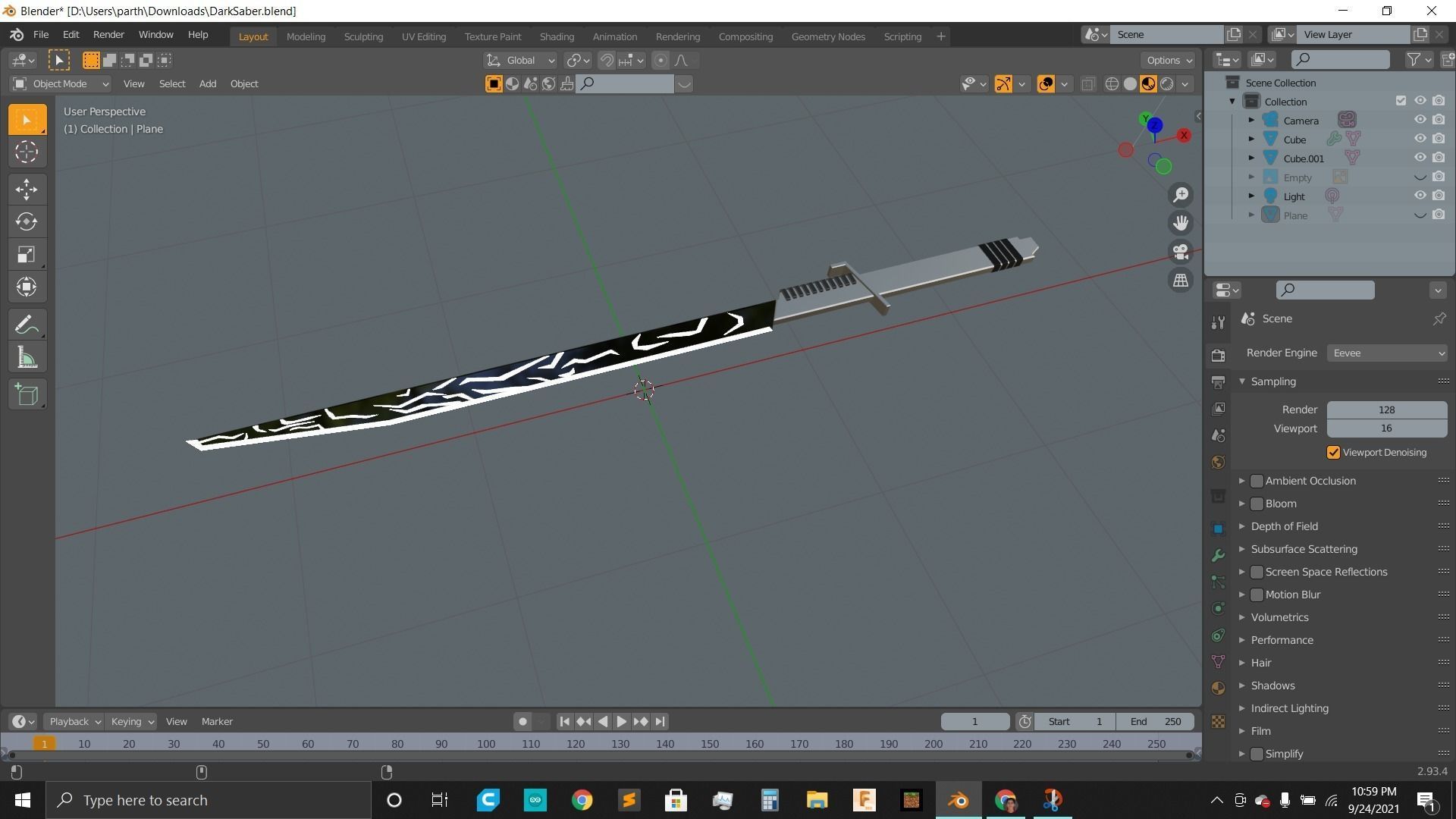This screenshot has height=819, width=1456.
Task: Enable Motion Blur checkbox
Action: tap(1257, 595)
